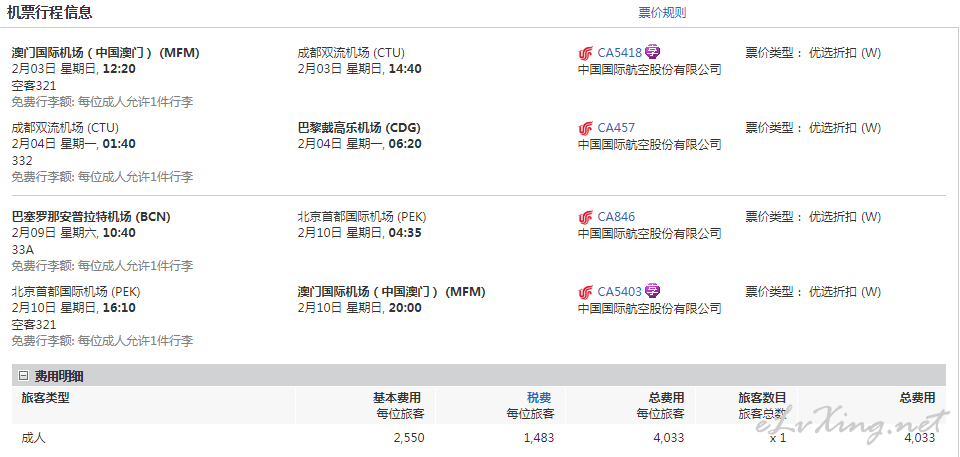This screenshot has height=457, width=960.
Task: Open flight number CA5403 details
Action: (620, 292)
